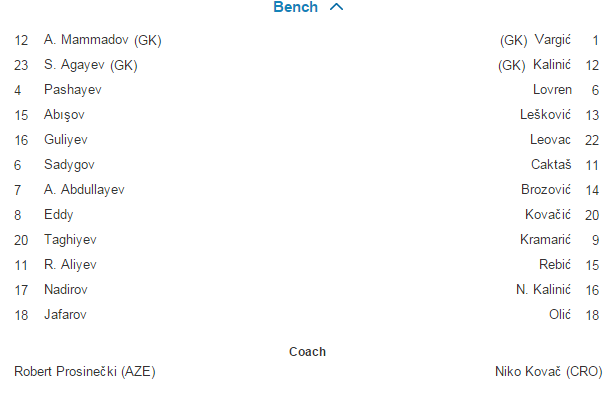615x406 pixels.
Task: Select Brozović from the bench
Action: pyautogui.click(x=545, y=190)
